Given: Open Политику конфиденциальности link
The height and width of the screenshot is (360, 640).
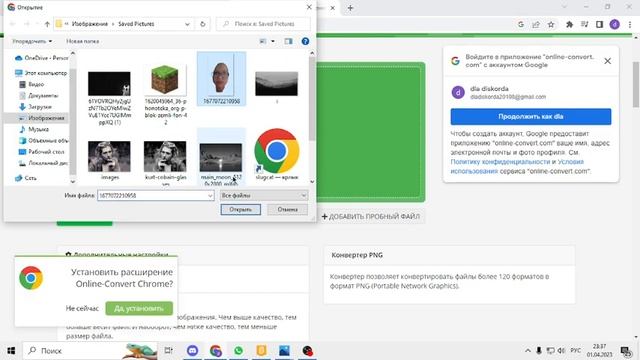Looking at the screenshot, I should pyautogui.click(x=500, y=162).
